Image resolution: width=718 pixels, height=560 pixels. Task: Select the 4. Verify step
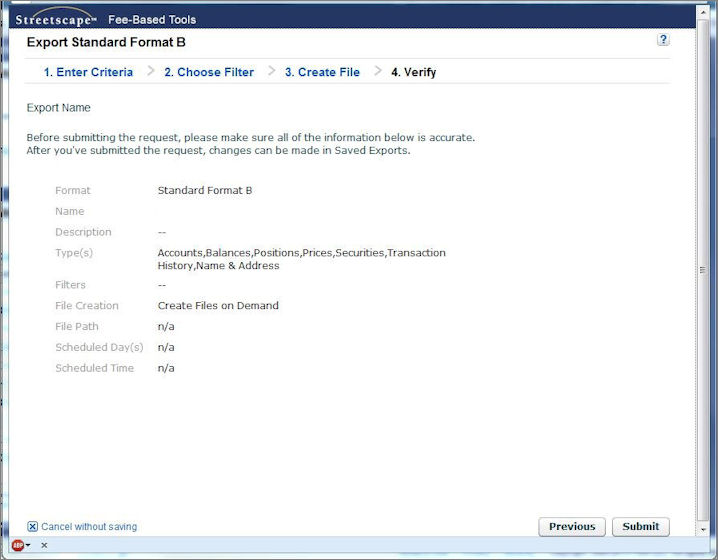click(x=413, y=72)
